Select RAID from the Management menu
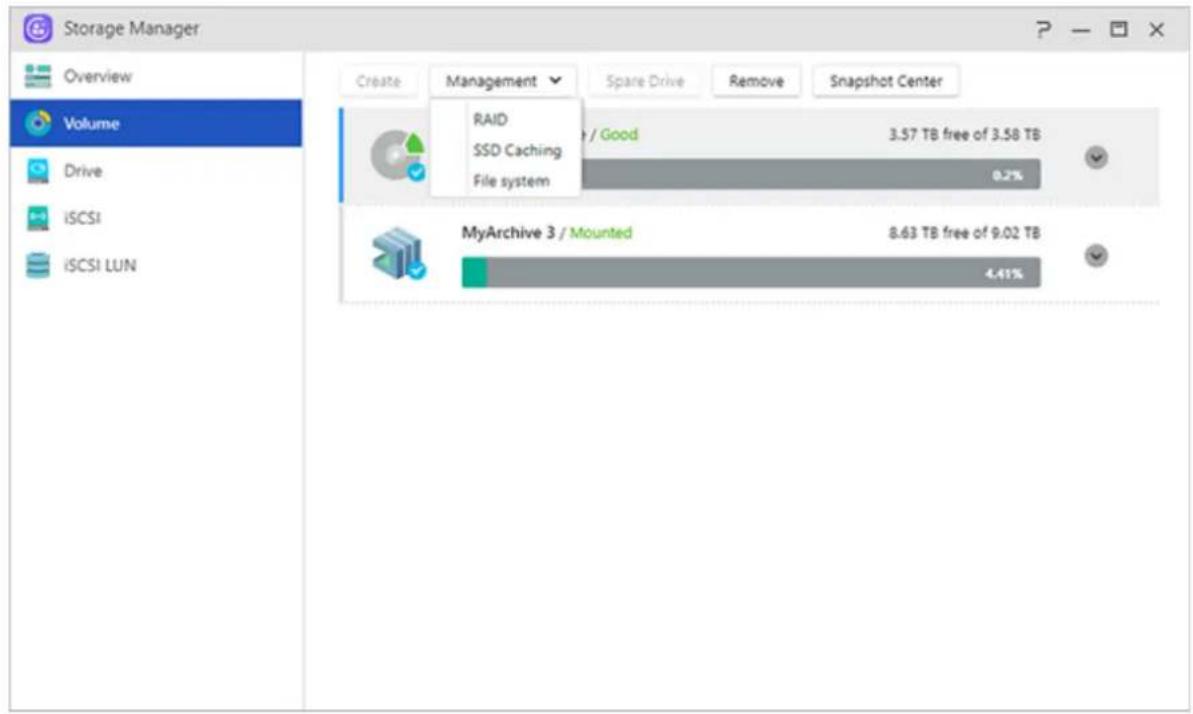 click(x=490, y=120)
